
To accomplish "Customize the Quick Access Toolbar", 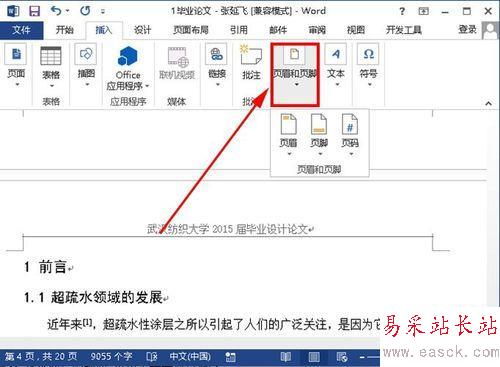I will coord(103,12).
